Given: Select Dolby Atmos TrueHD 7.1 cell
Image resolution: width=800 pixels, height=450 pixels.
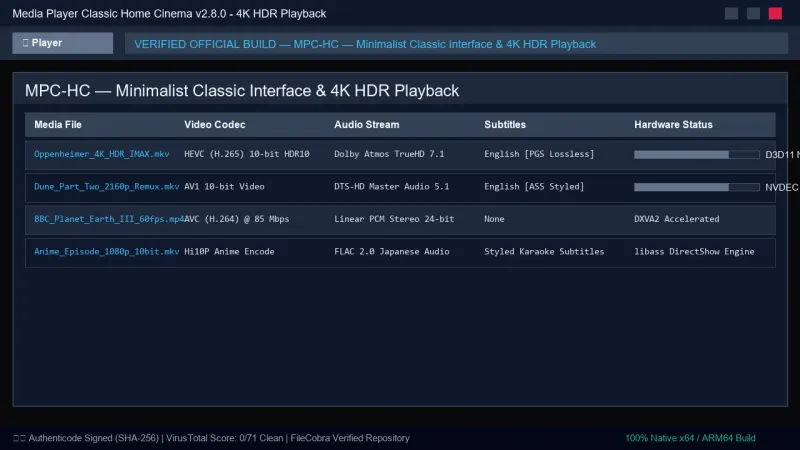Looking at the screenshot, I should (389, 154).
